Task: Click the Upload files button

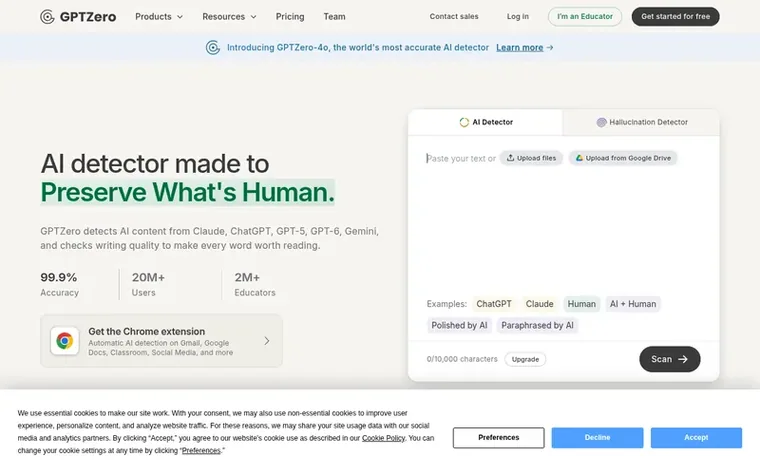Action: (x=531, y=158)
